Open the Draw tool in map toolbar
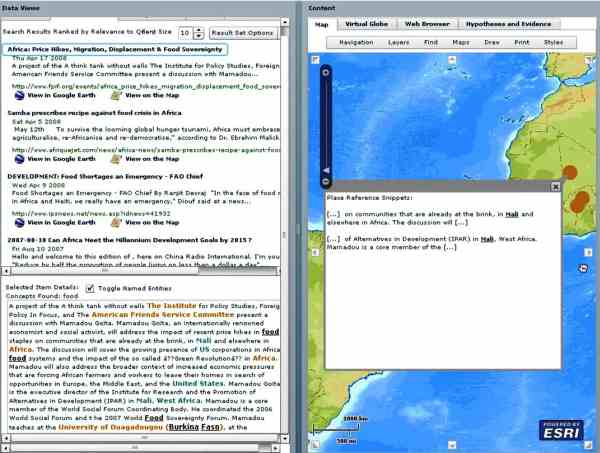This screenshot has height=453, width=600. click(490, 43)
